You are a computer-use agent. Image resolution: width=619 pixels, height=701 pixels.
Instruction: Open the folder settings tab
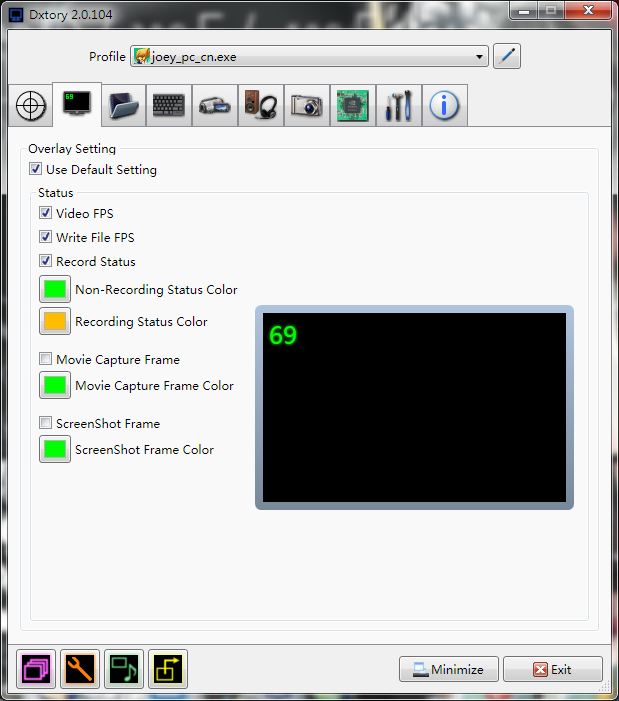coord(123,106)
